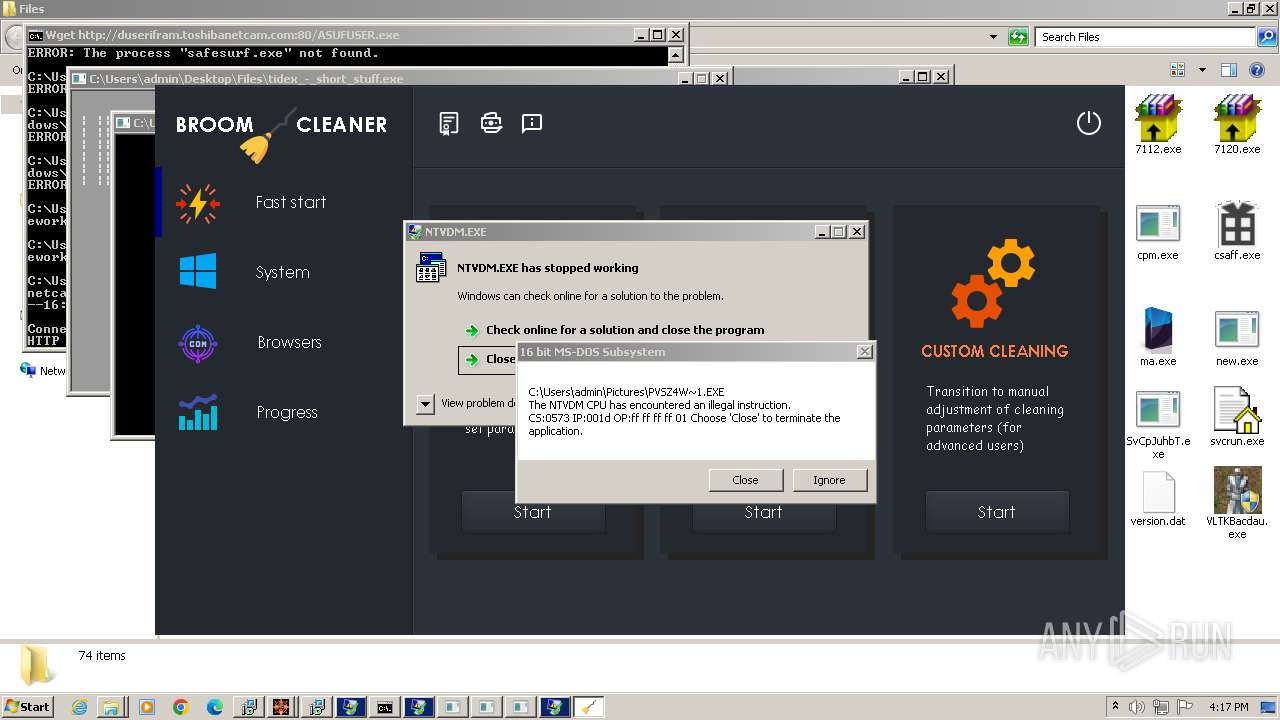This screenshot has height=720, width=1280.
Task: Launch Internet Explorer from taskbar
Action: click(x=80, y=707)
